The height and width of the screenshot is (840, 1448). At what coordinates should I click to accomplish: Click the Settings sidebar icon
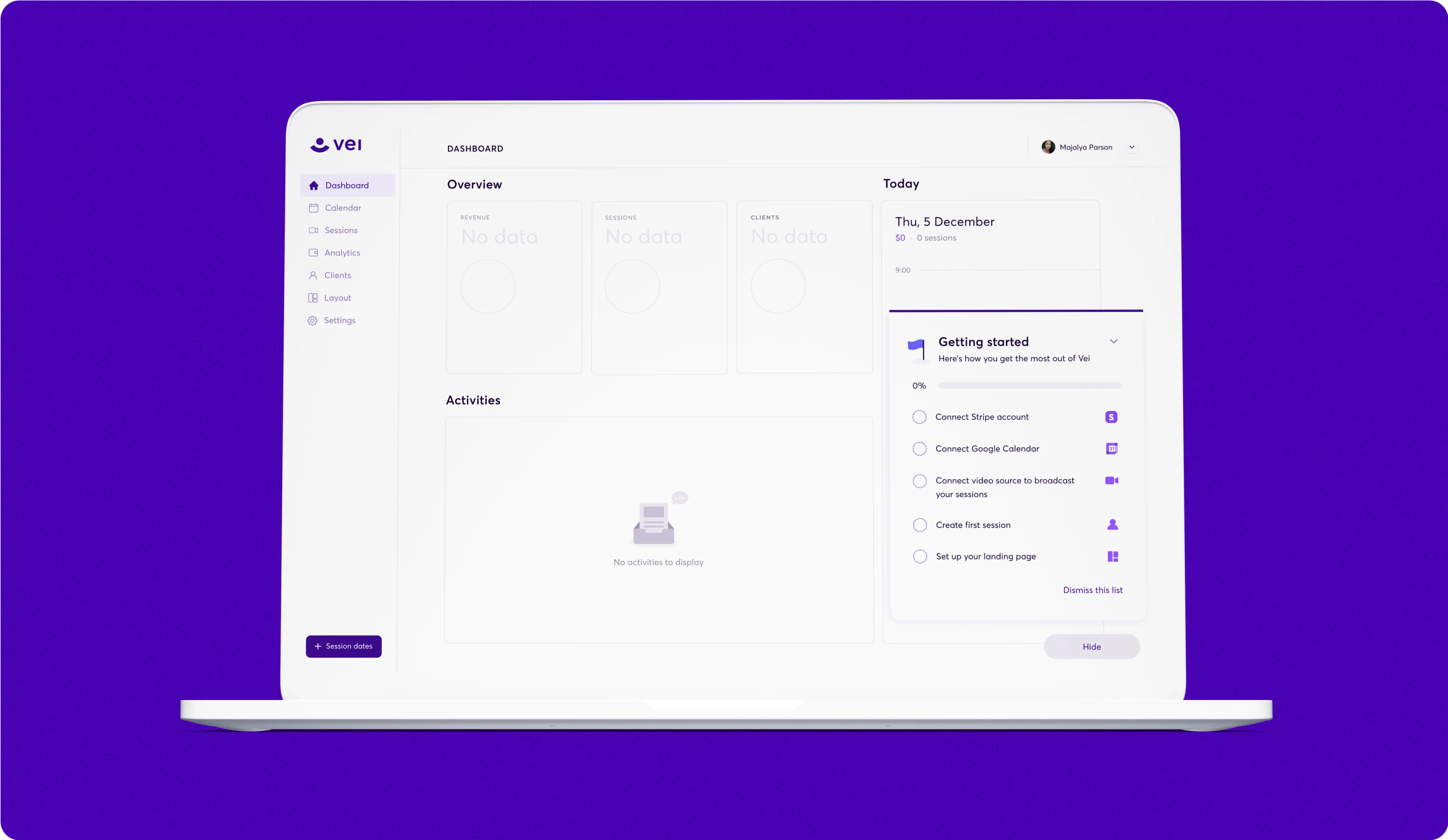point(313,320)
